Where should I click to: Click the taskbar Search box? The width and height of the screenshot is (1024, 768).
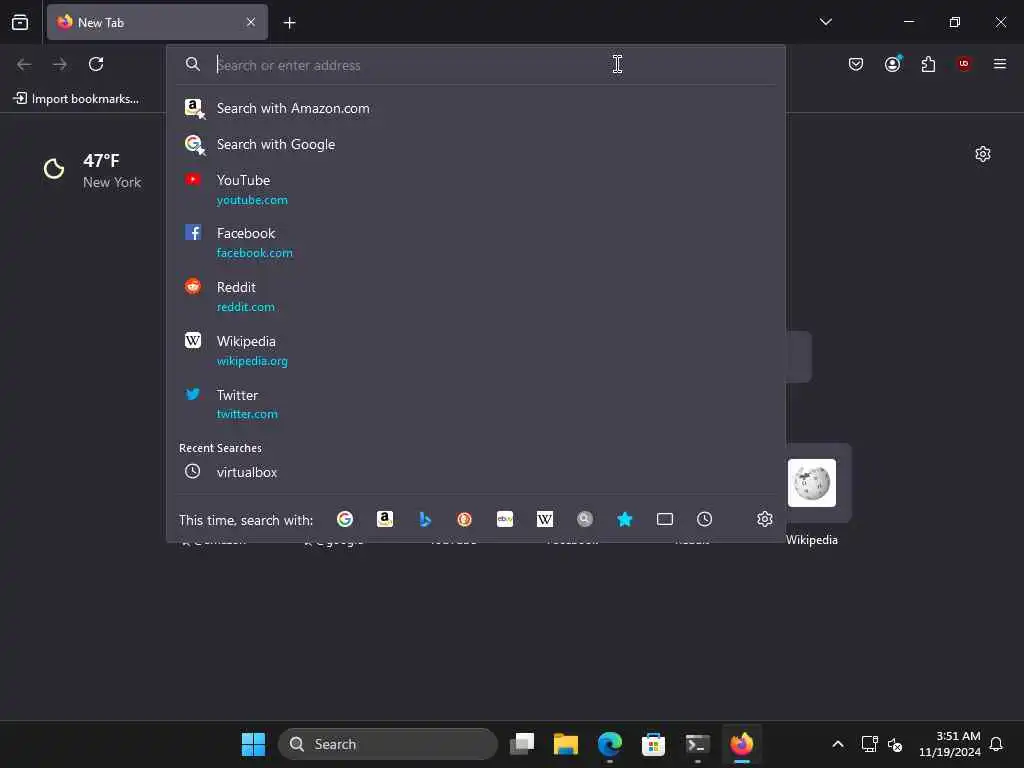(388, 744)
